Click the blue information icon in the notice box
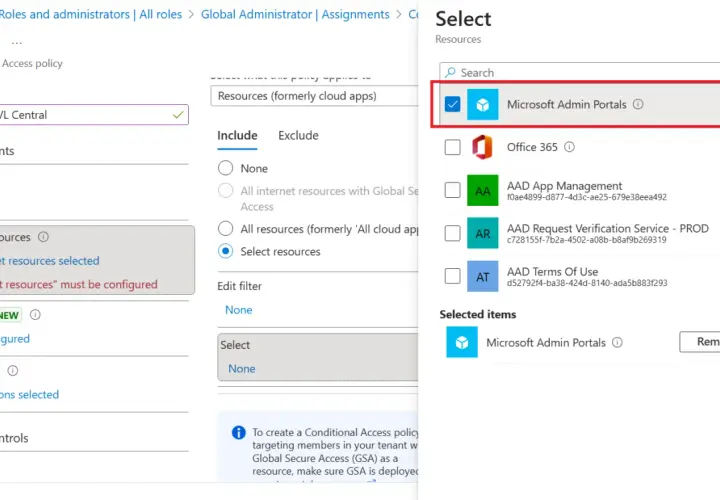 click(238, 432)
